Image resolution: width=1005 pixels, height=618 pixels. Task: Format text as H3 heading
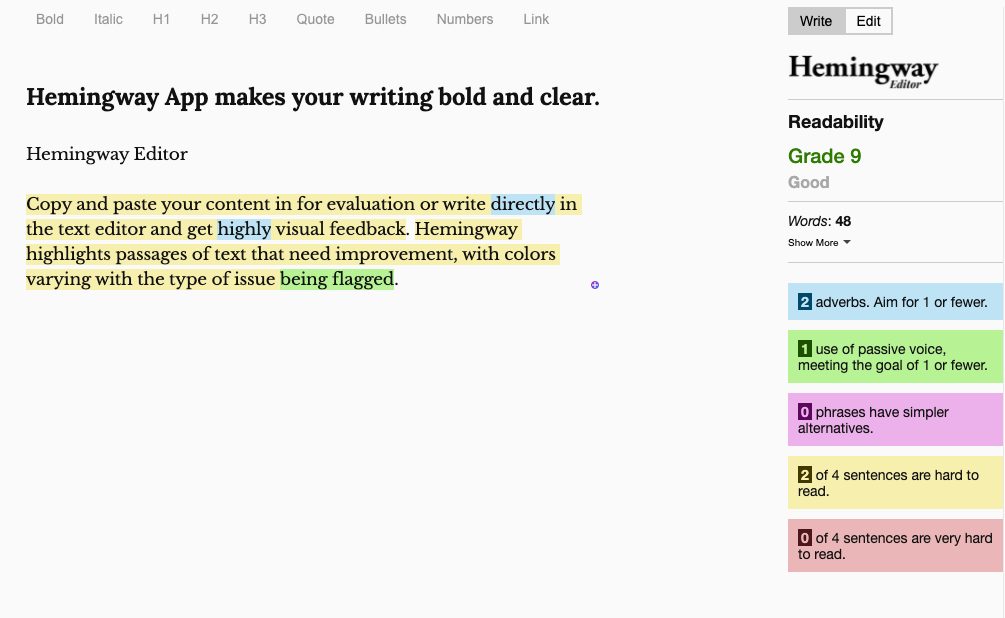(257, 19)
